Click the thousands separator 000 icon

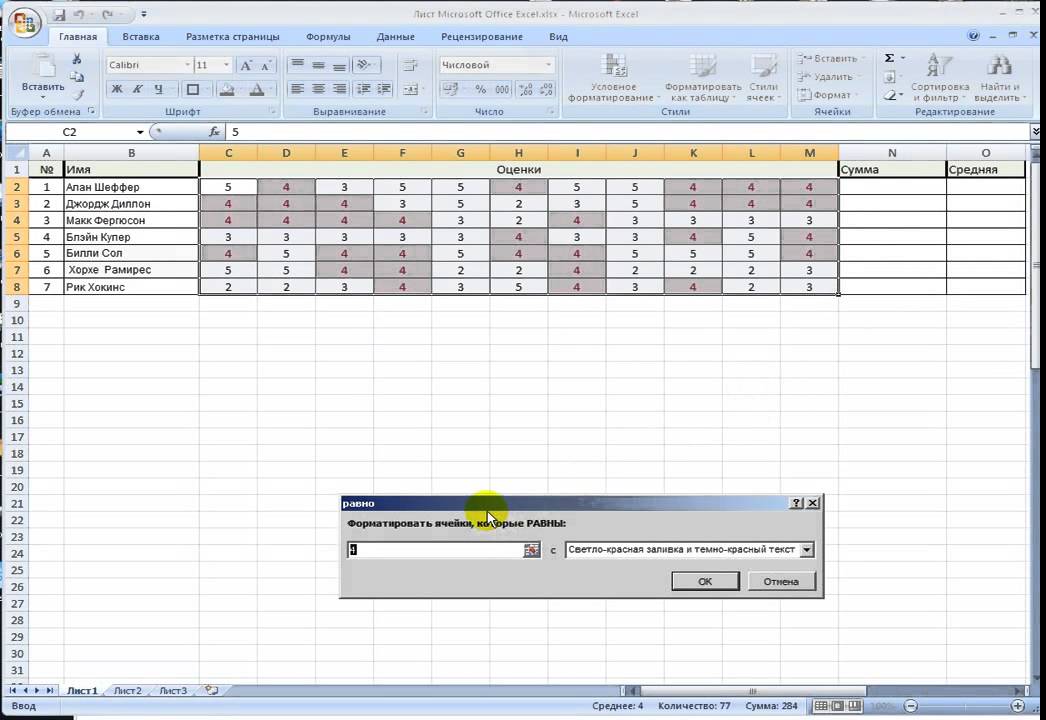tap(502, 89)
